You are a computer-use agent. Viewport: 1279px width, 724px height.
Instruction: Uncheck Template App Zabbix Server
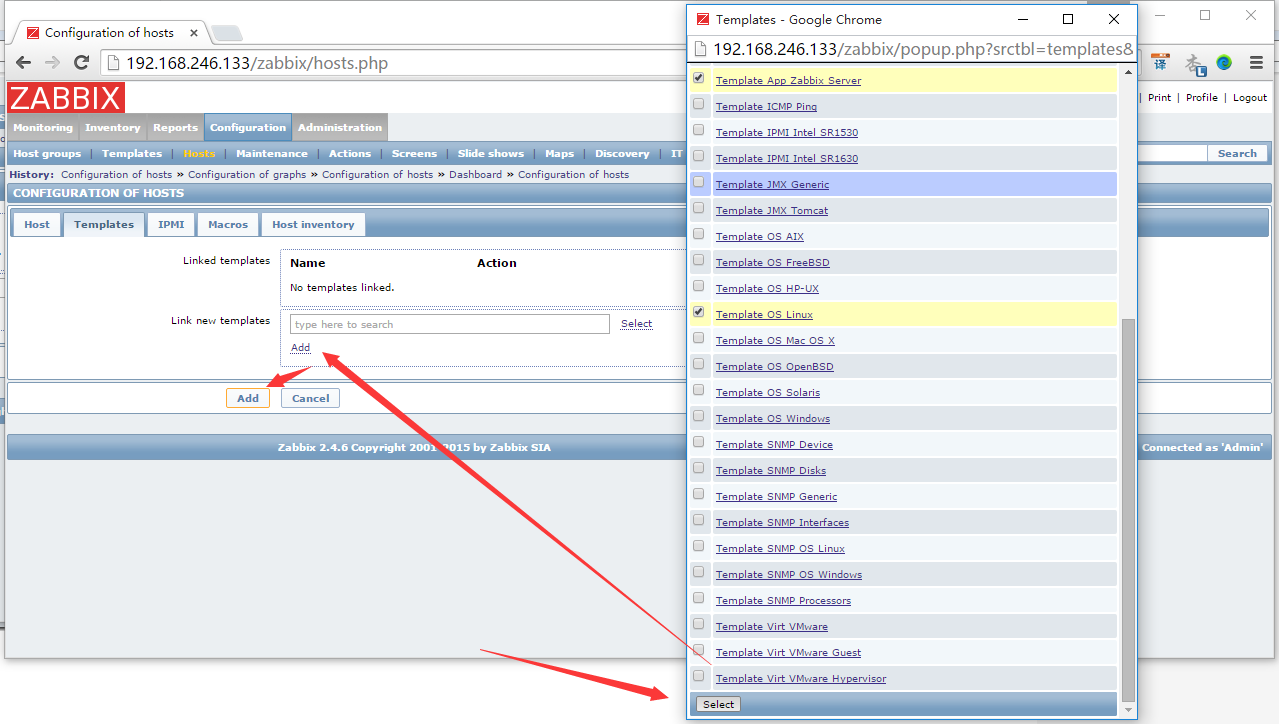[698, 78]
